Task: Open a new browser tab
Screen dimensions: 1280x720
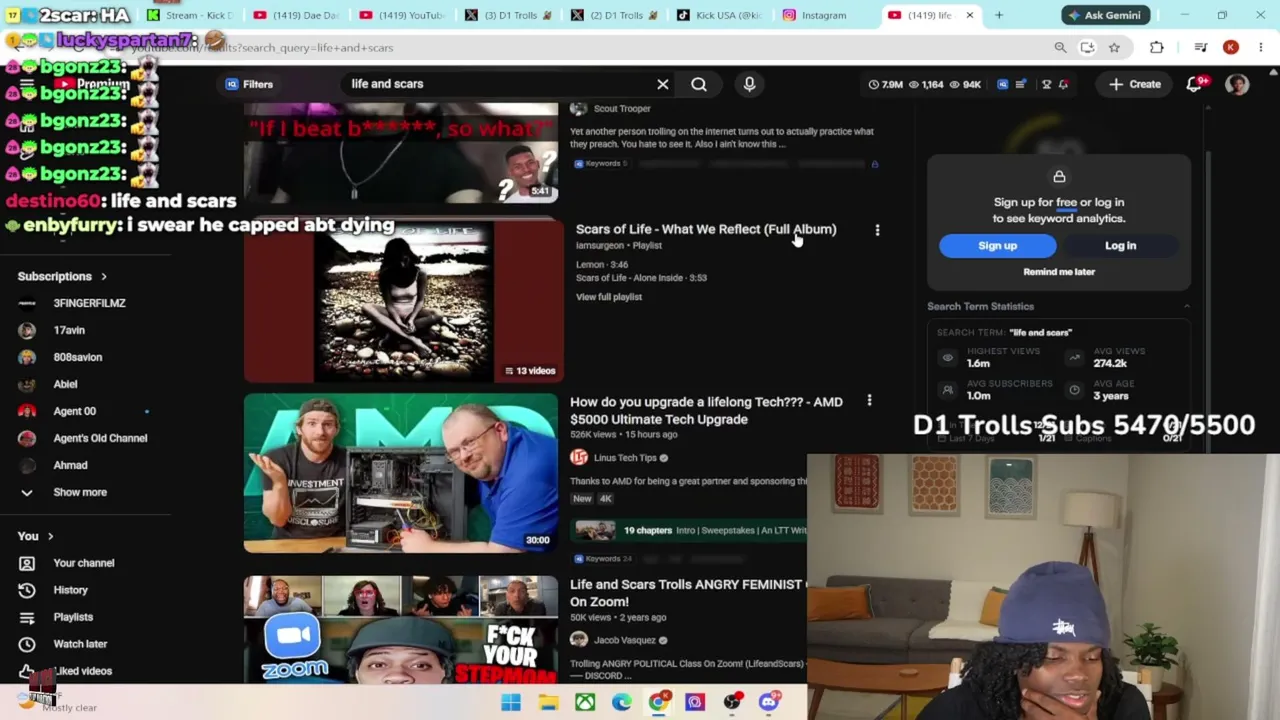Action: point(999,15)
